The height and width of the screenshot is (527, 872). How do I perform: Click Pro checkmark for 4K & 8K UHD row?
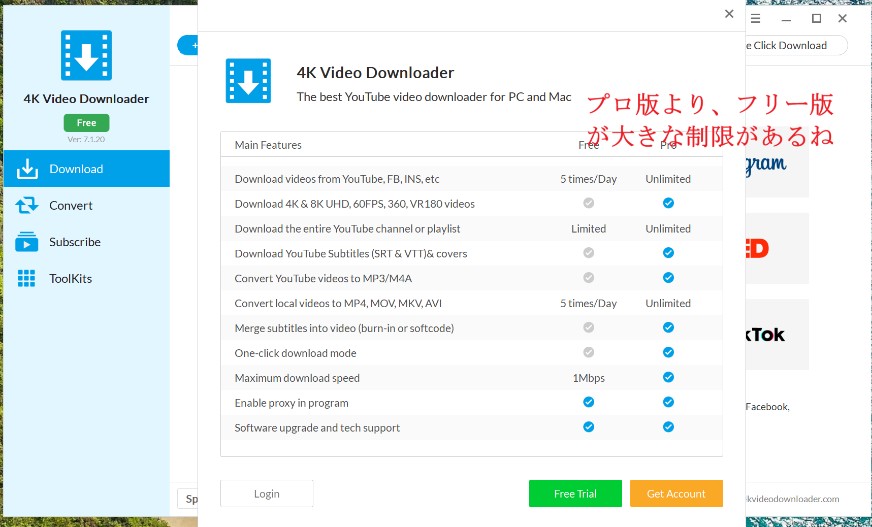[x=668, y=203]
